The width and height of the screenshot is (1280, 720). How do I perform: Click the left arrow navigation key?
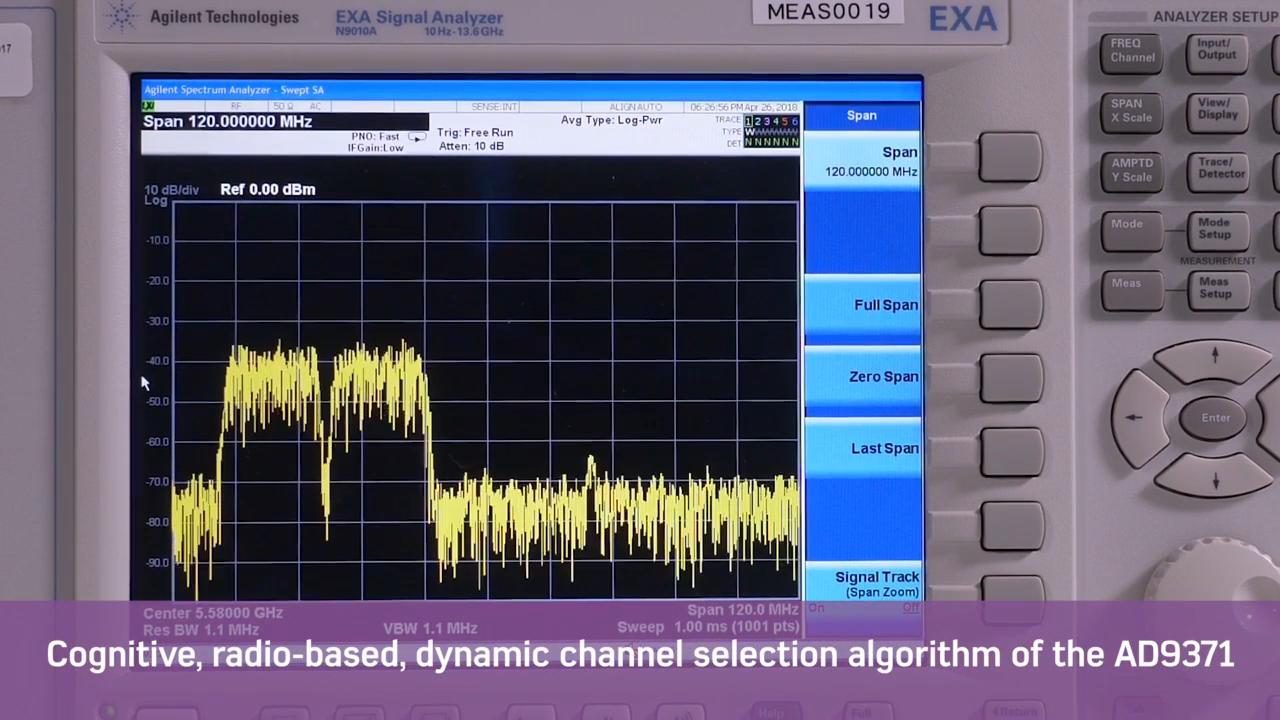coord(1138,418)
